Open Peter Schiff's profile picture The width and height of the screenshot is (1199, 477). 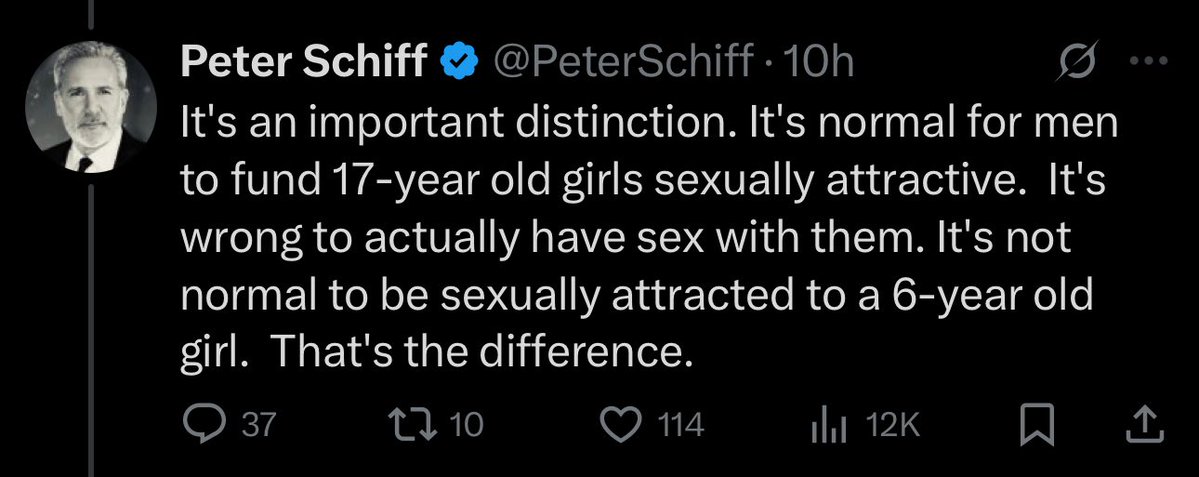[x=90, y=107]
